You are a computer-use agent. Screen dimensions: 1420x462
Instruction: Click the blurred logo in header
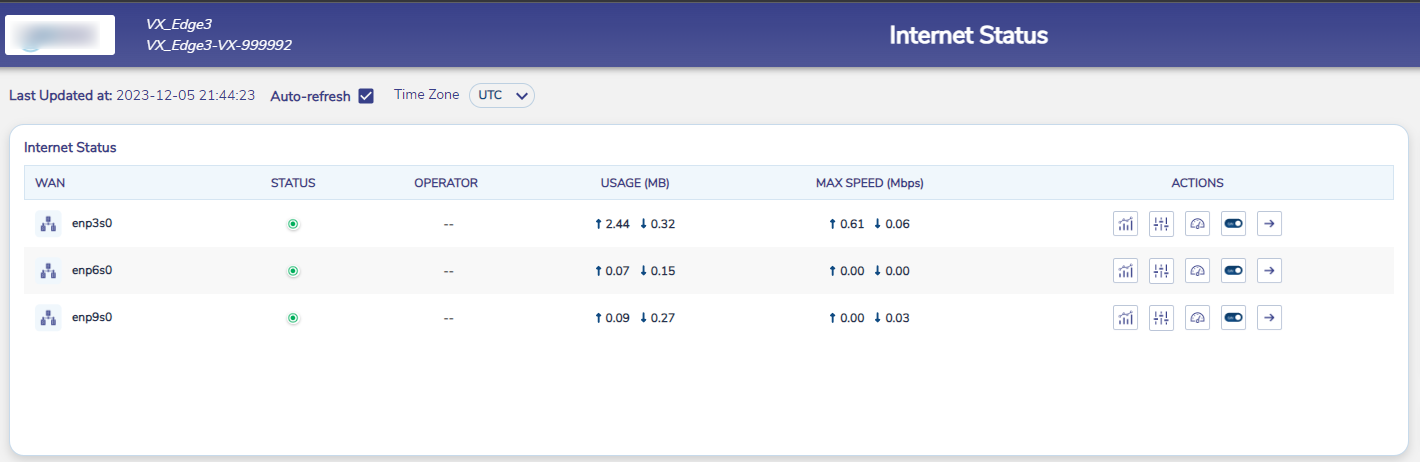pos(60,34)
